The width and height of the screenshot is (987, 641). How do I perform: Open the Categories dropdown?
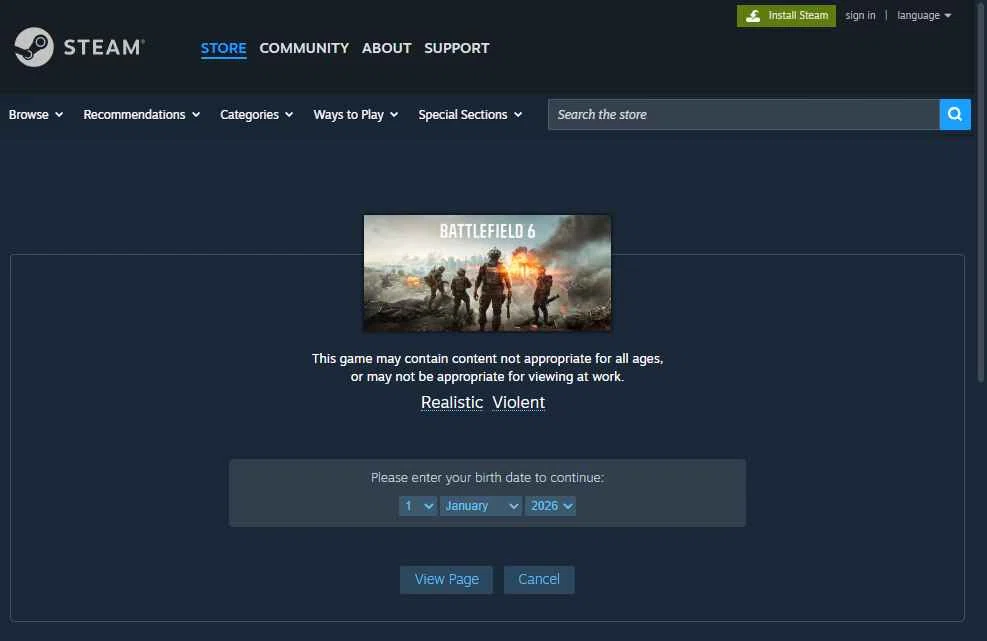[256, 115]
